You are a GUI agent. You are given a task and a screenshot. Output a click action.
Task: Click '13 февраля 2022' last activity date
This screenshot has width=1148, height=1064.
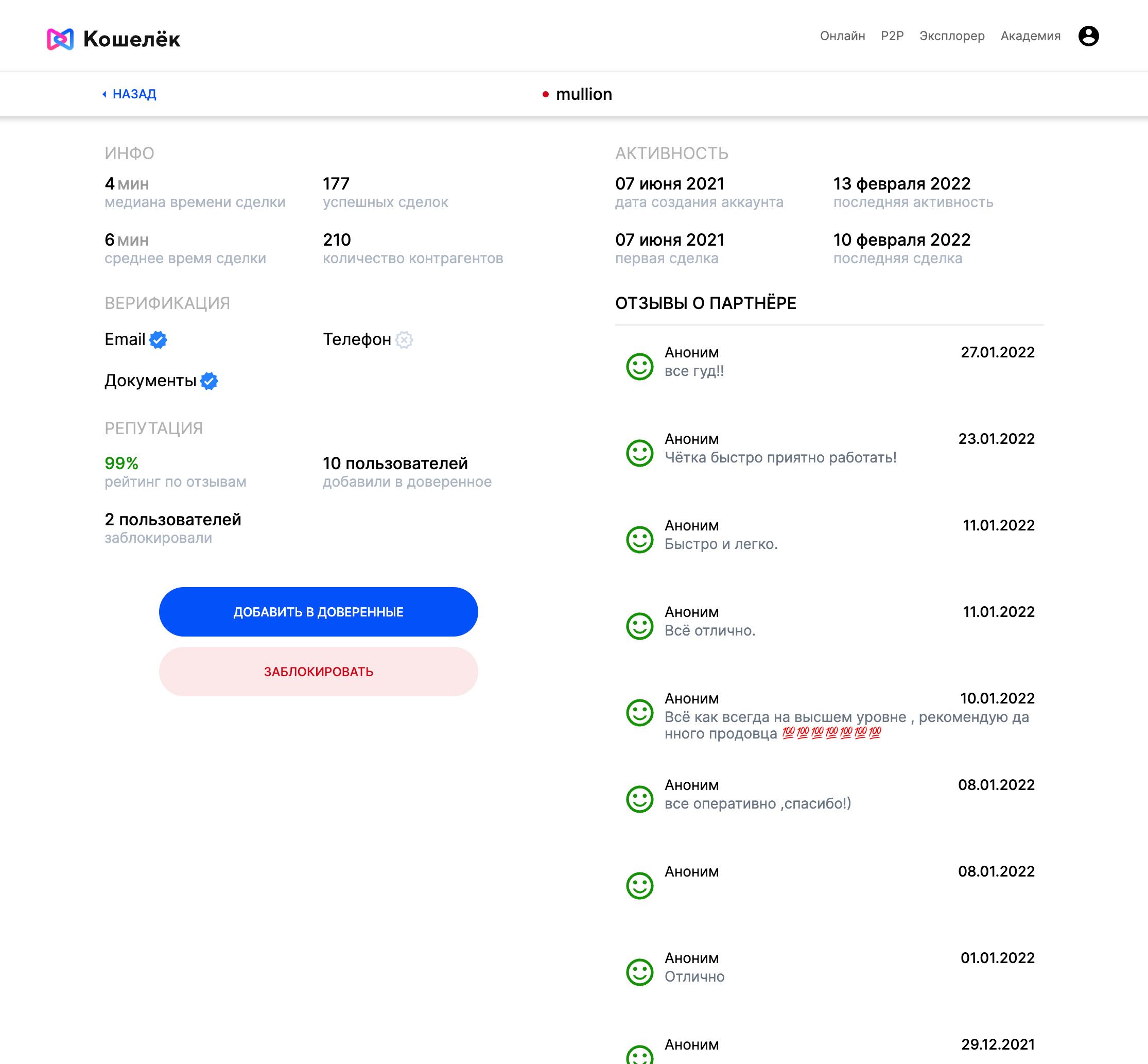(902, 184)
